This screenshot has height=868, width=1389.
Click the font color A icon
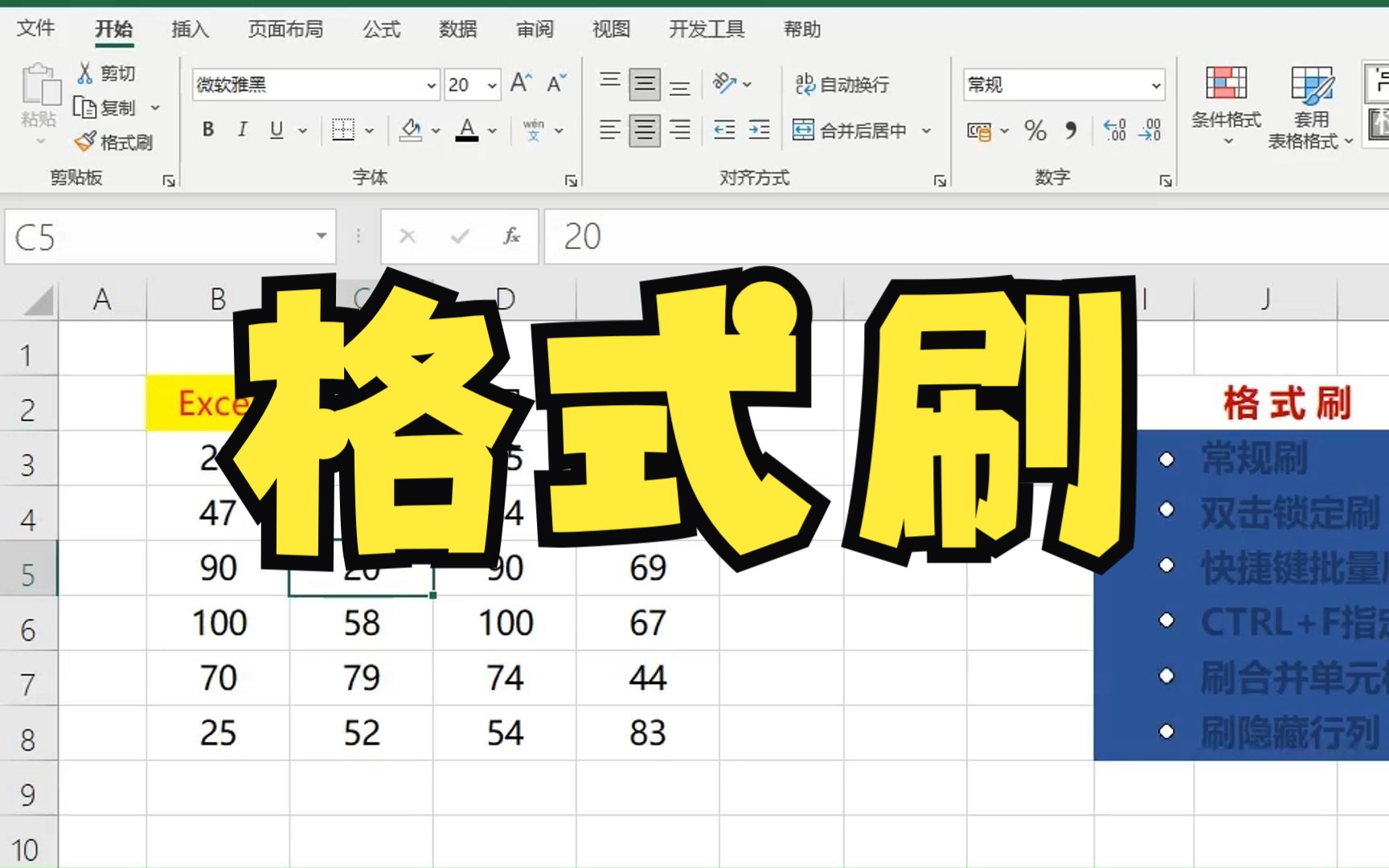point(467,129)
